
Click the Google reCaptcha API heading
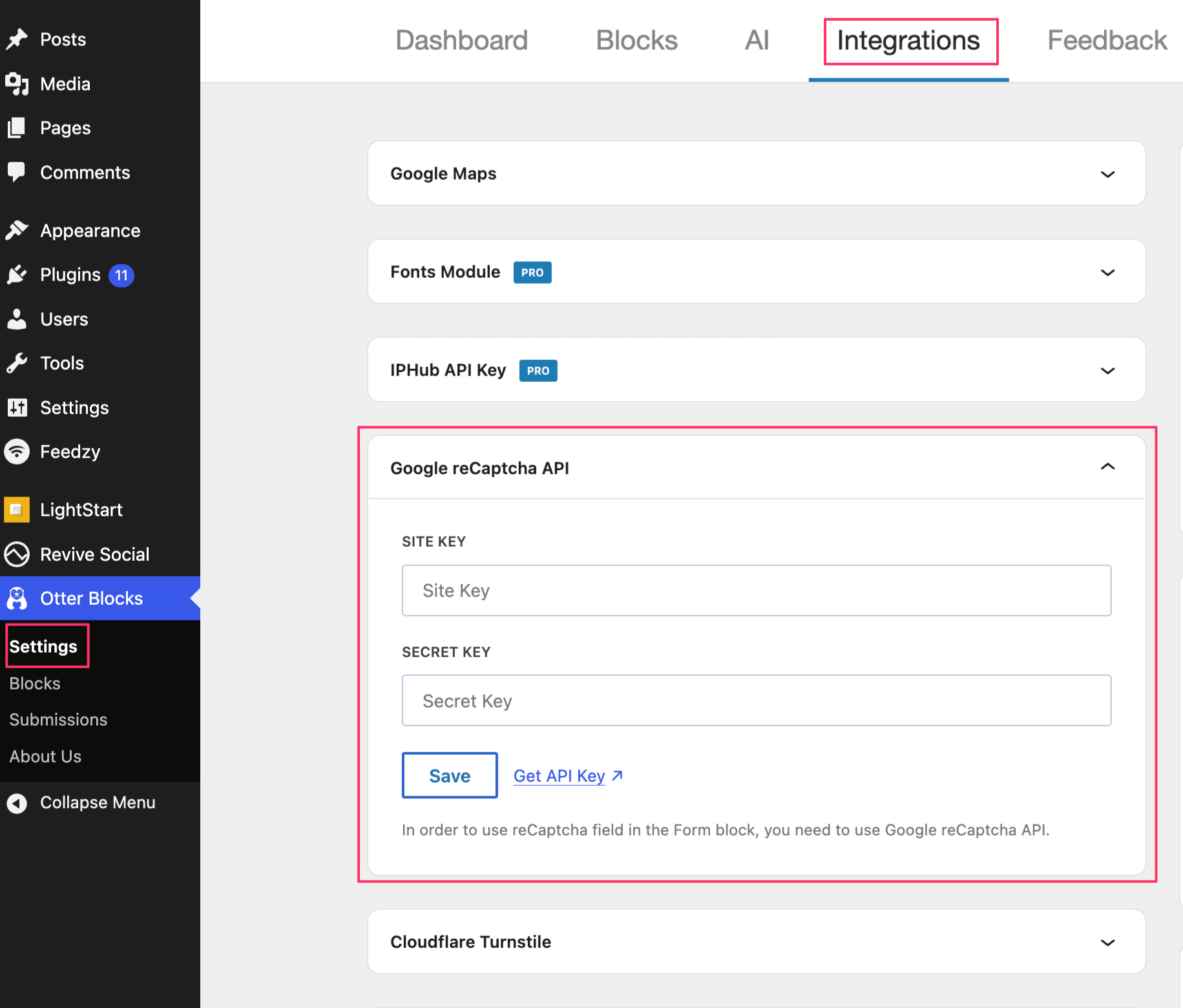coord(479,468)
